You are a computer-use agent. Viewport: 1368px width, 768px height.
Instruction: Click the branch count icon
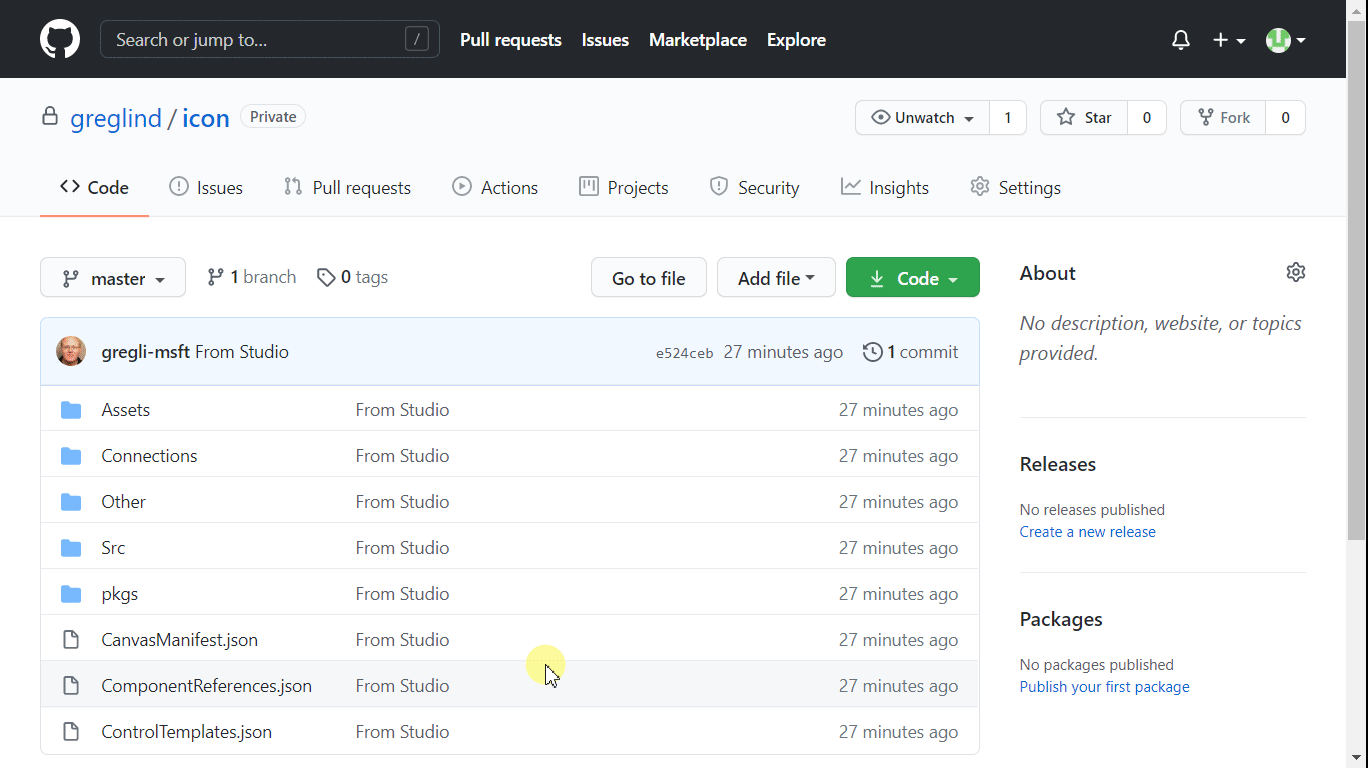(215, 278)
